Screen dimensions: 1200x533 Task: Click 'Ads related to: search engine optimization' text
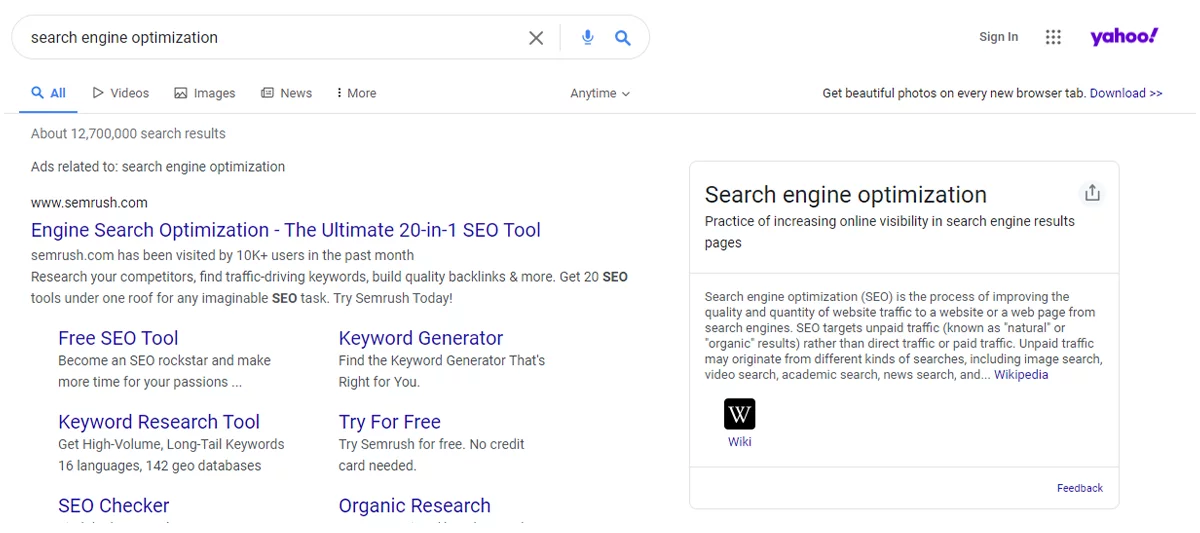[158, 167]
